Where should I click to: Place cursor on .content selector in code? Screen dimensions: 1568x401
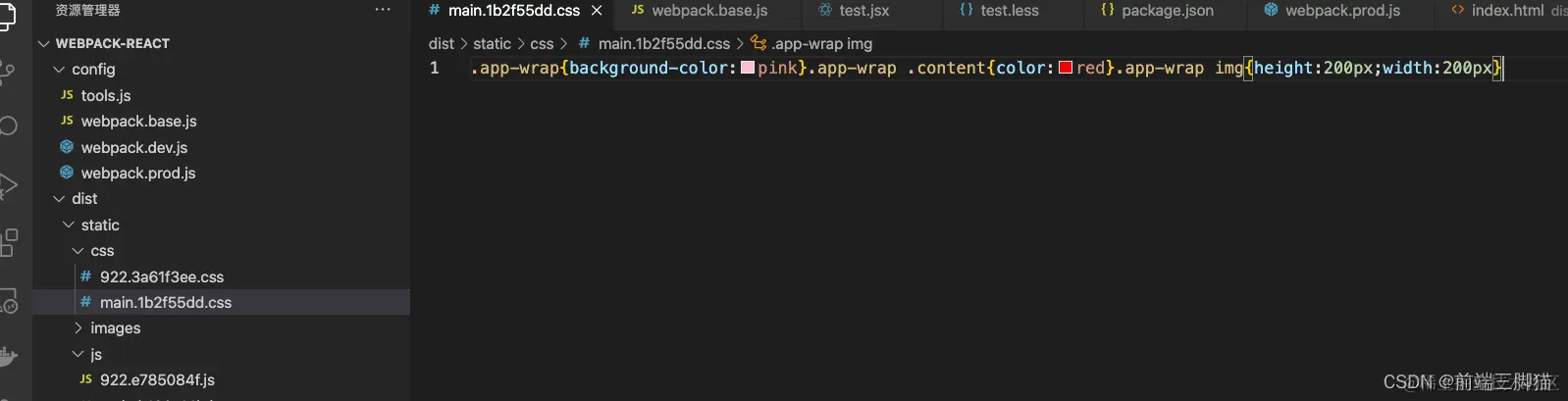point(946,68)
